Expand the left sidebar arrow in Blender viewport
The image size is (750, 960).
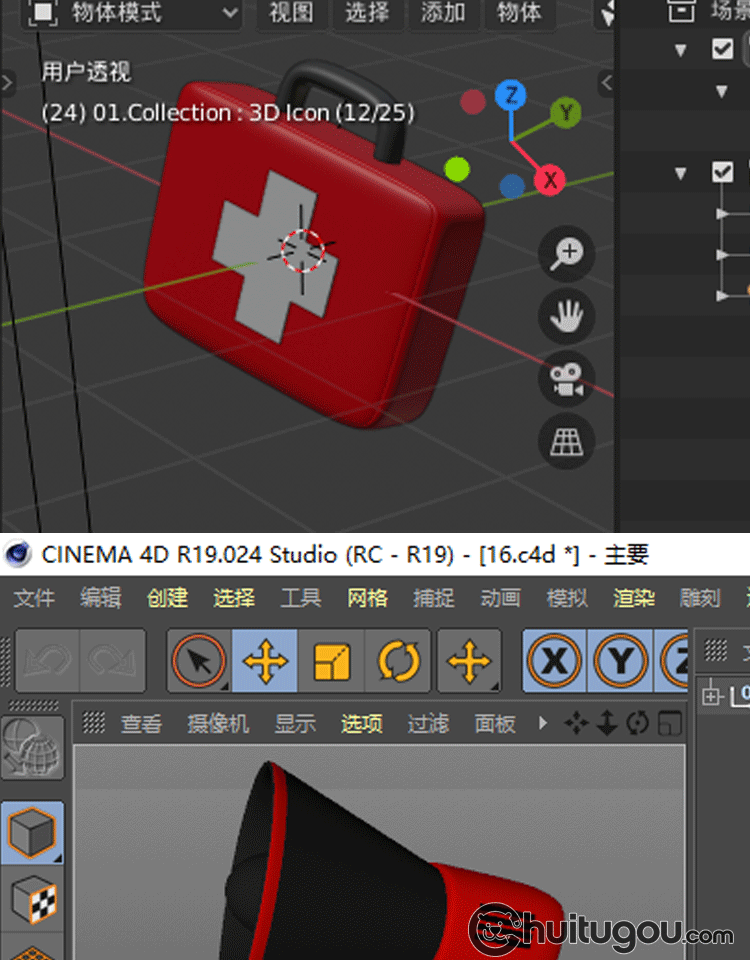click(x=8, y=82)
